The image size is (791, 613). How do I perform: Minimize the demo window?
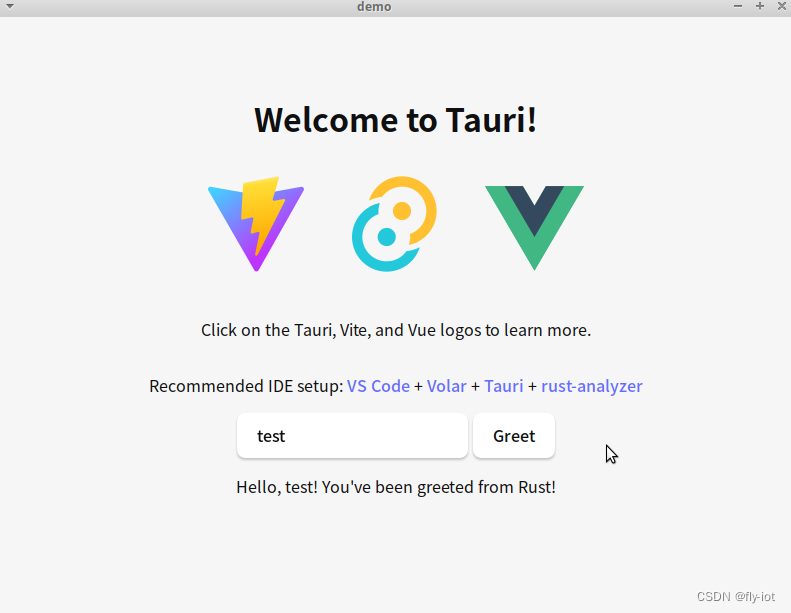point(738,7)
